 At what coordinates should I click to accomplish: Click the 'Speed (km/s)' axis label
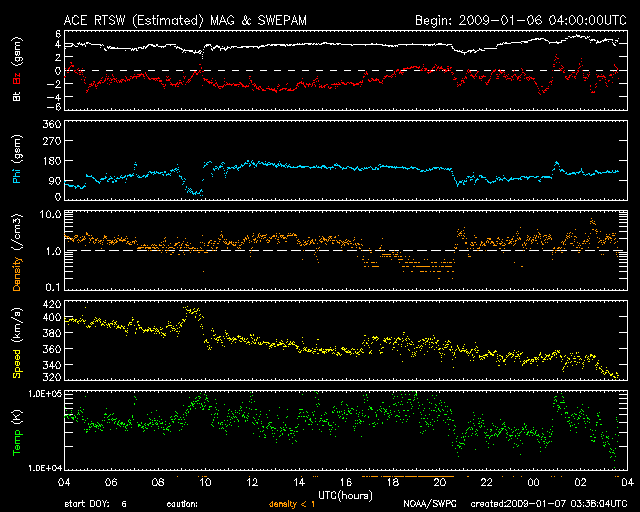(17, 343)
